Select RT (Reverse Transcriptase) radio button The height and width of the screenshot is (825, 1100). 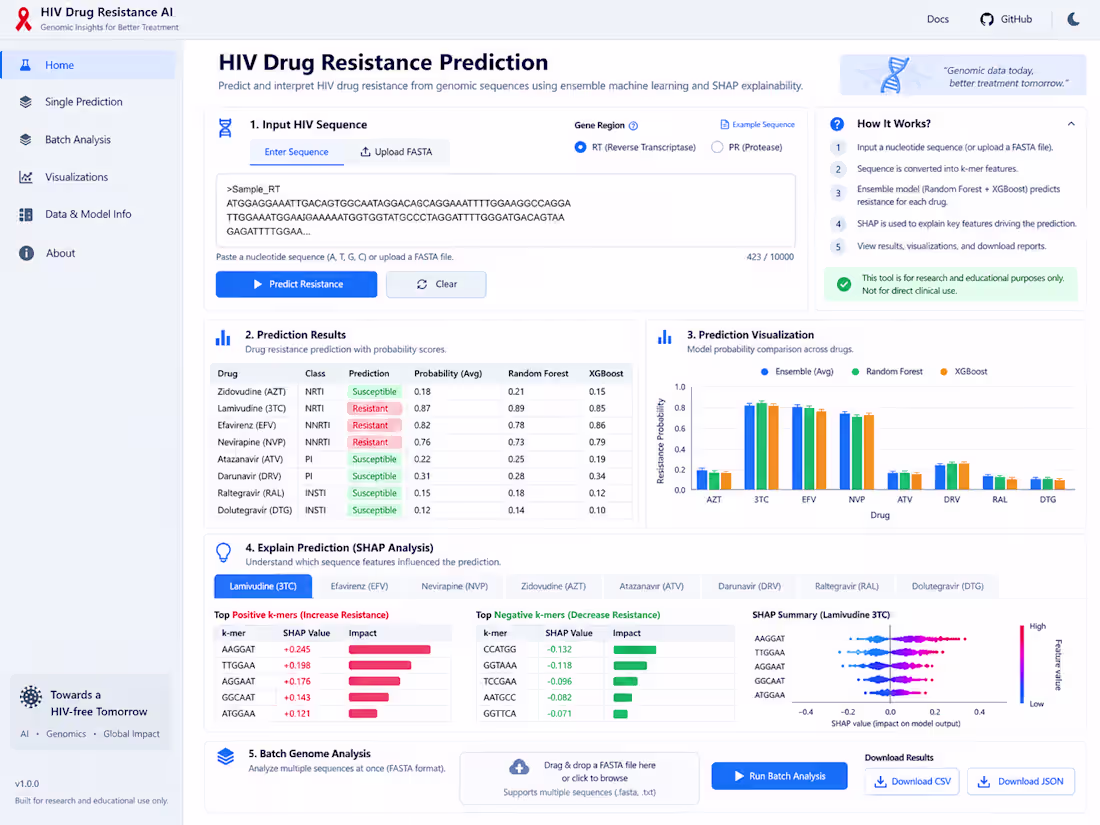[x=580, y=147]
